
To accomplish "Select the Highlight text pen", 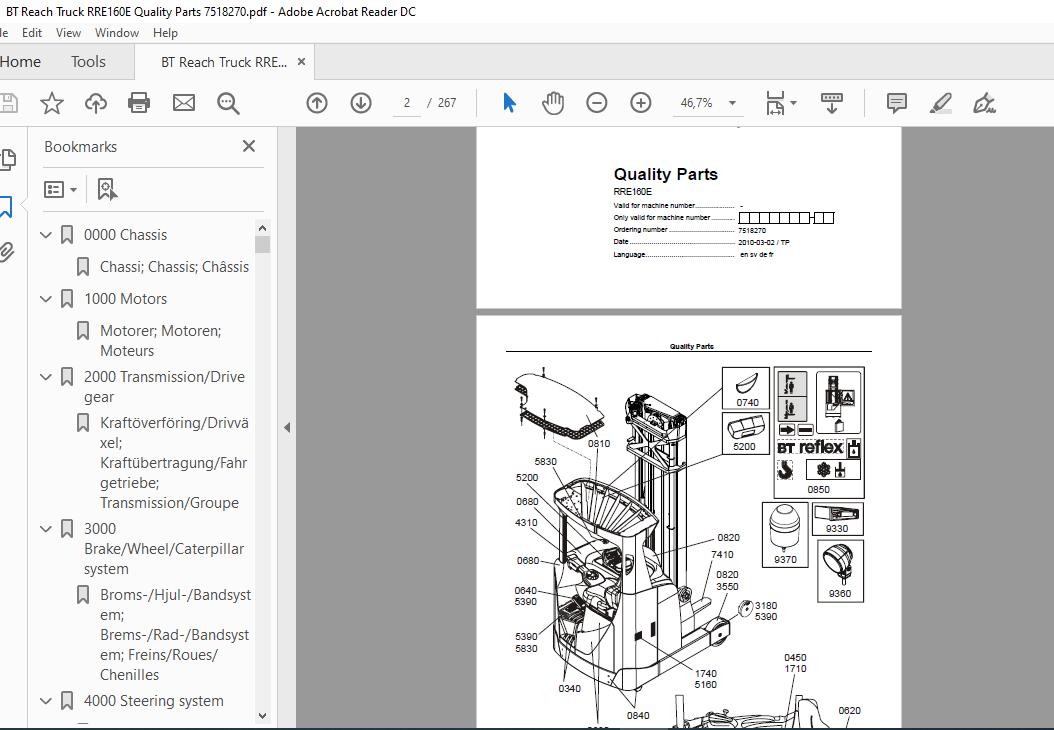I will 940,103.
